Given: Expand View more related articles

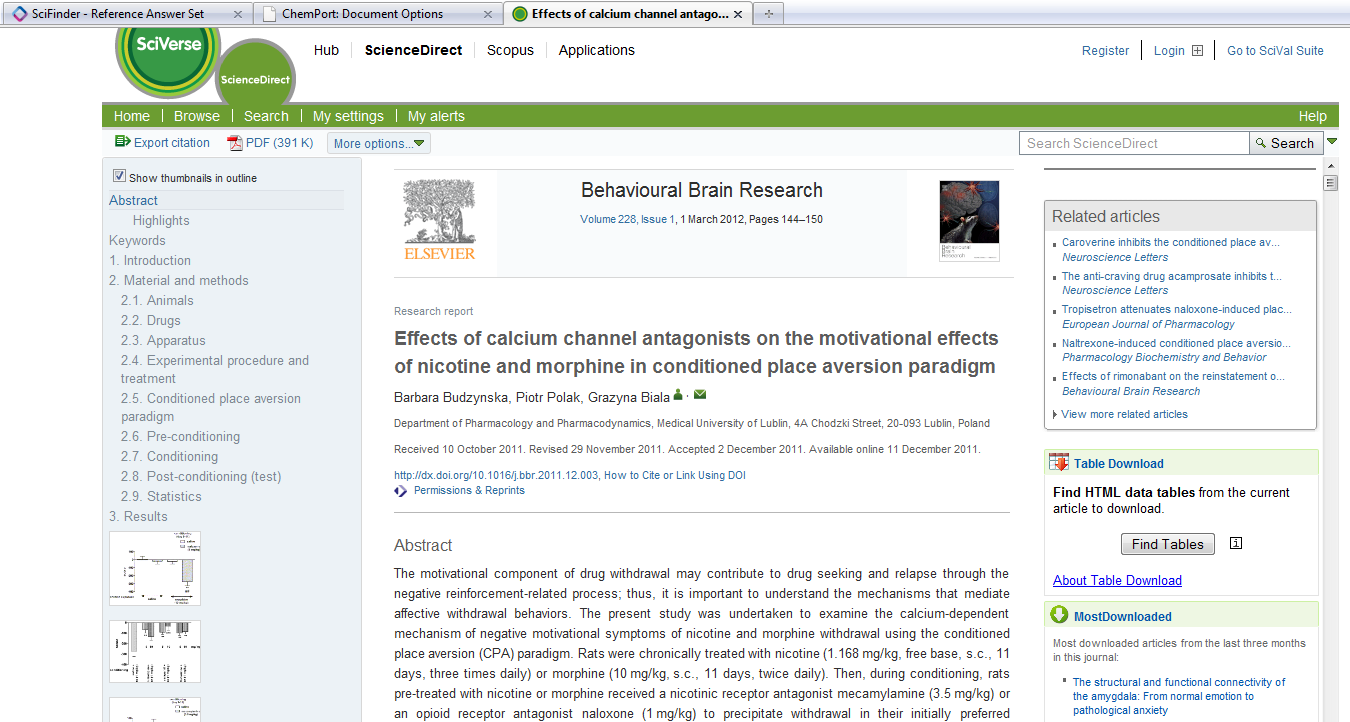Looking at the screenshot, I should pyautogui.click(x=1124, y=414).
